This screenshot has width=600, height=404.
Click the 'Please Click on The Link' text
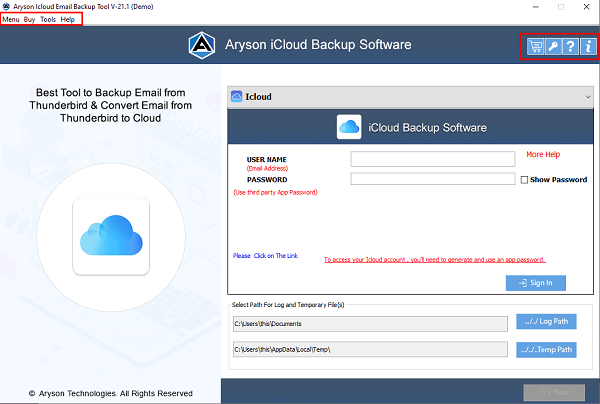click(265, 256)
